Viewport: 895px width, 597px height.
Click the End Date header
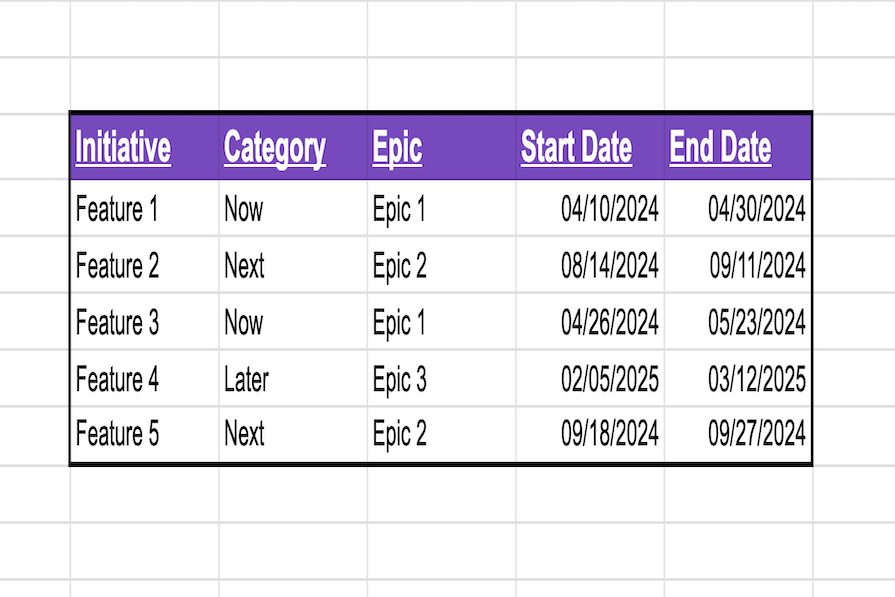click(x=720, y=148)
